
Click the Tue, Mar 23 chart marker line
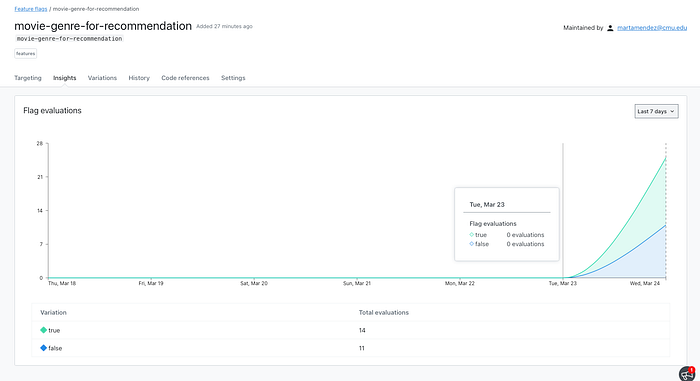(563, 210)
